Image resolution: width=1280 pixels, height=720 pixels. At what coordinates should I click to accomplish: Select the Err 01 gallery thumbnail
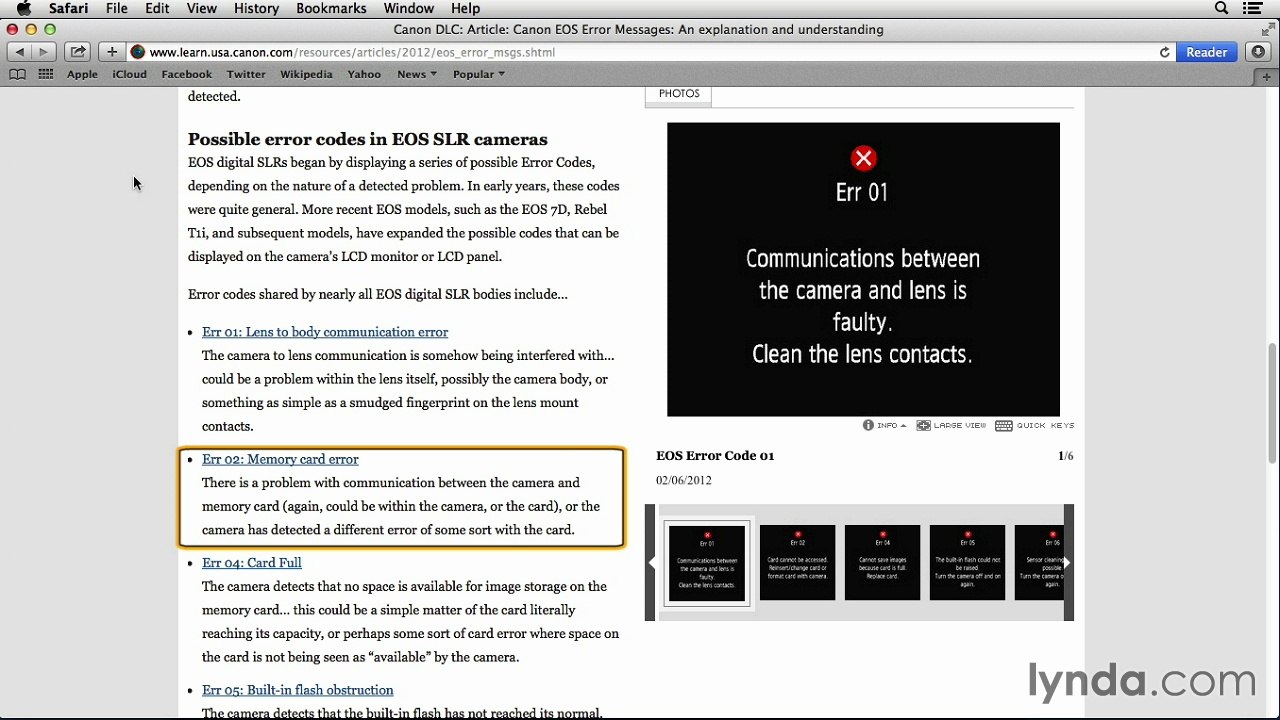click(x=707, y=563)
